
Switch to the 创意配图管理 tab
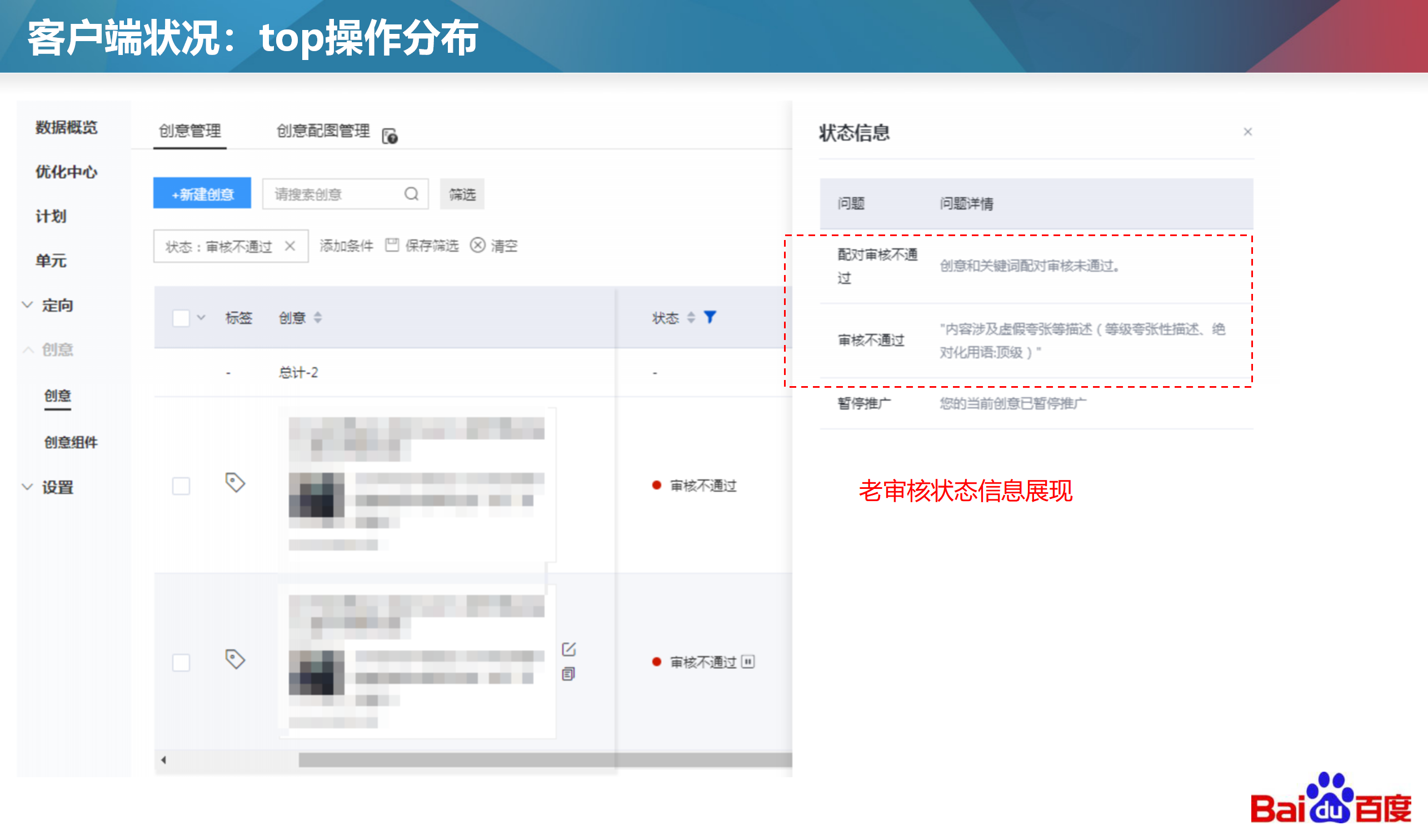[x=323, y=131]
